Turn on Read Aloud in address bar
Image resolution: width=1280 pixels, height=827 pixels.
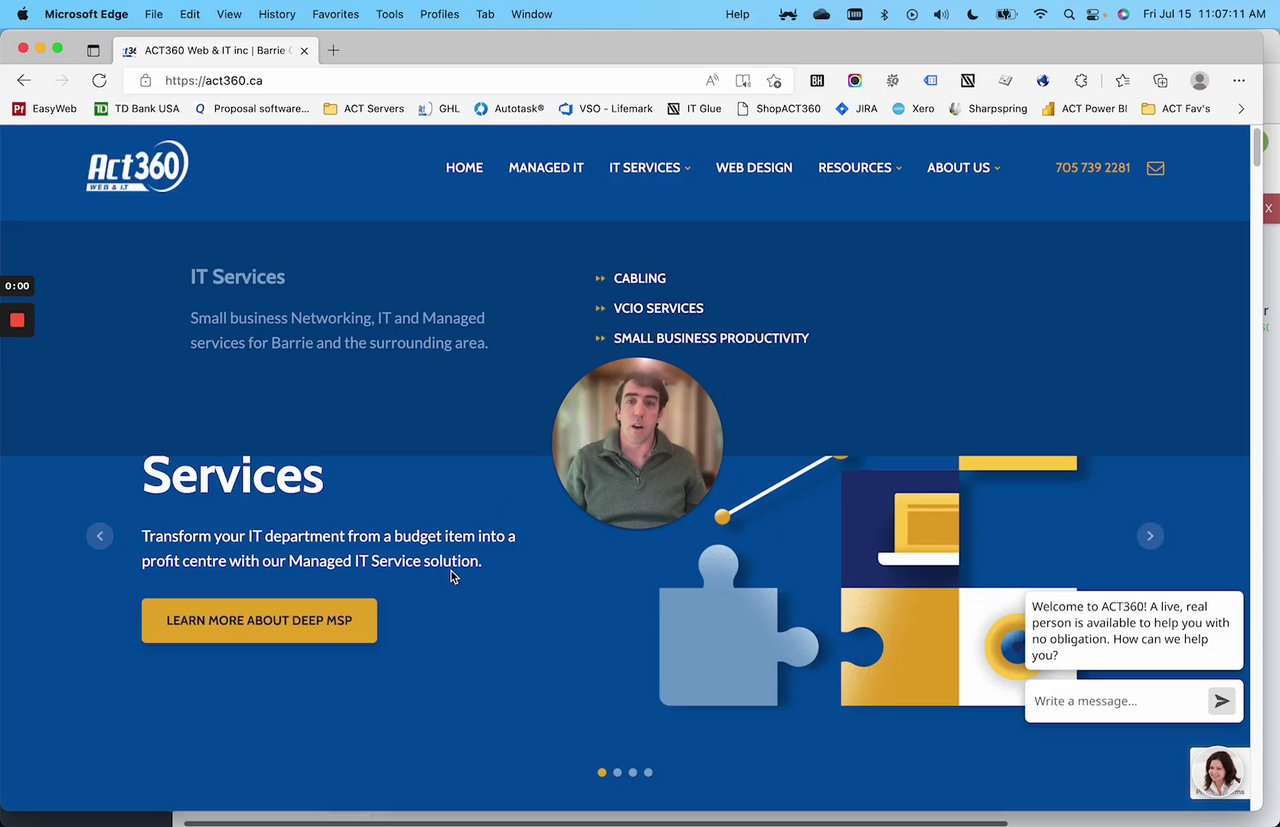point(712,80)
